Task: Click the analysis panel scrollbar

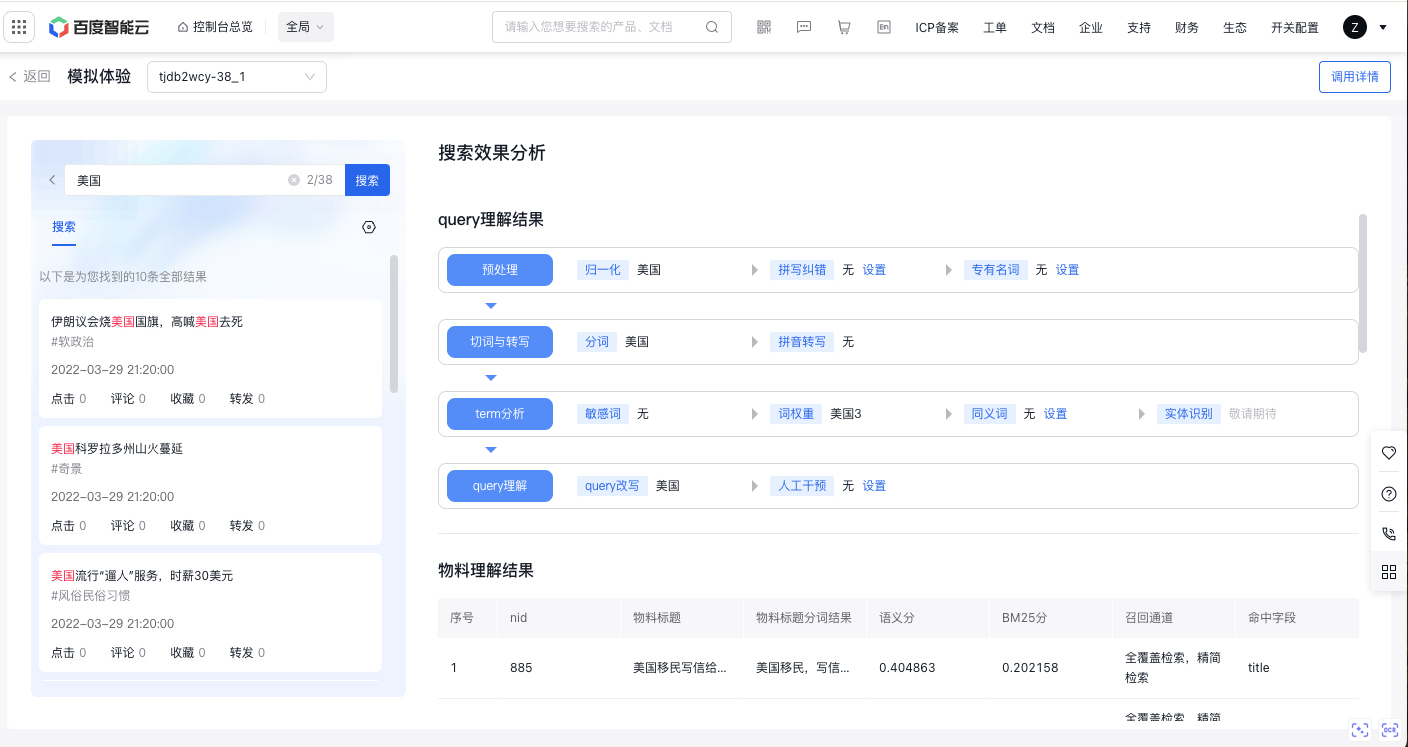Action: tap(1363, 283)
